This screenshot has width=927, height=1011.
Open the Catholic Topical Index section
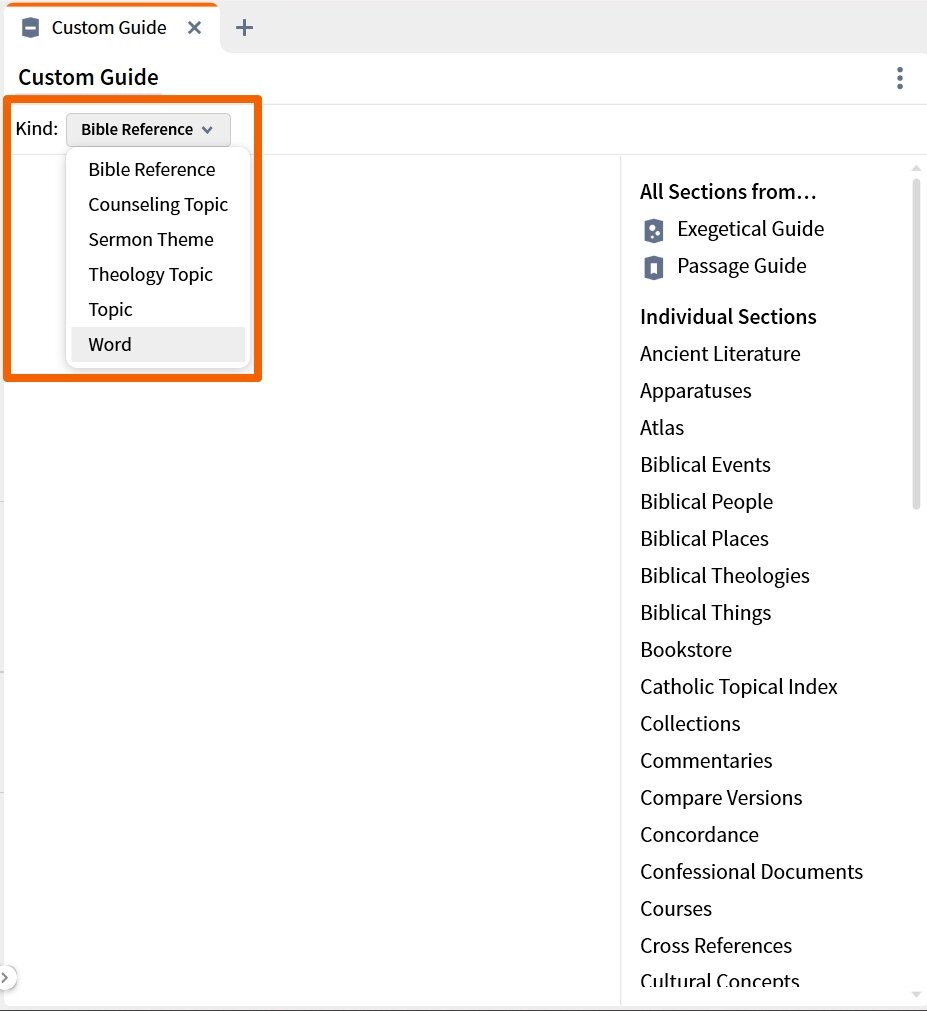(738, 686)
